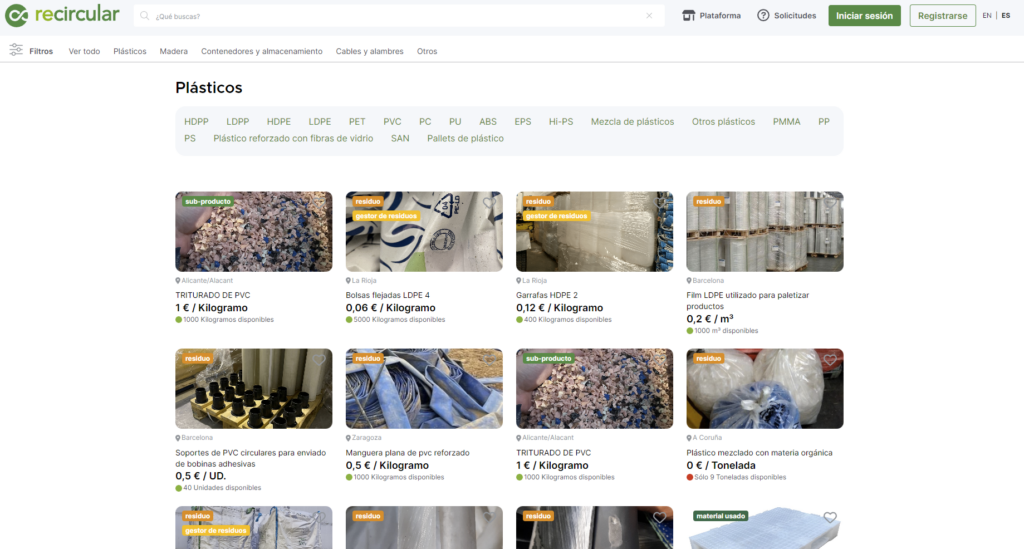Click the Film LDPE utilizado para paletizar title
Image resolution: width=1024 pixels, height=549 pixels.
pos(748,300)
